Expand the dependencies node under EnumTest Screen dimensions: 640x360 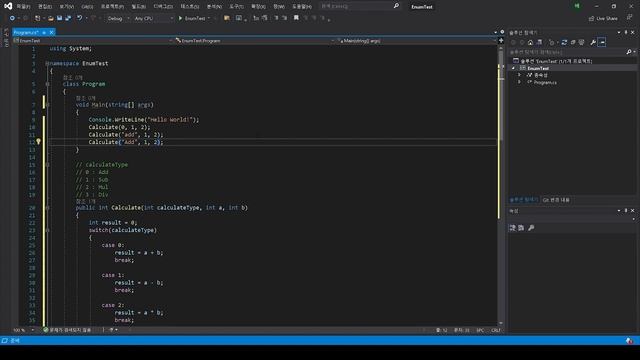click(519, 75)
